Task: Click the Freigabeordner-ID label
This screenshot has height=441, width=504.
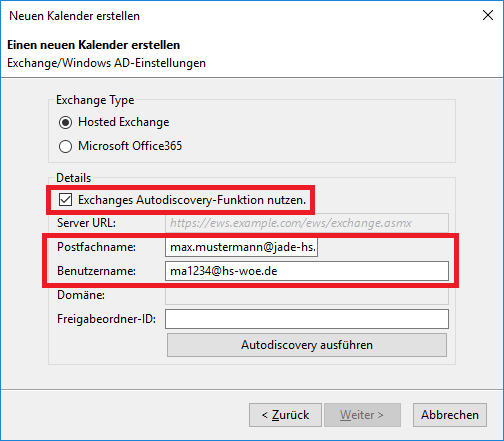Action: pos(106,319)
